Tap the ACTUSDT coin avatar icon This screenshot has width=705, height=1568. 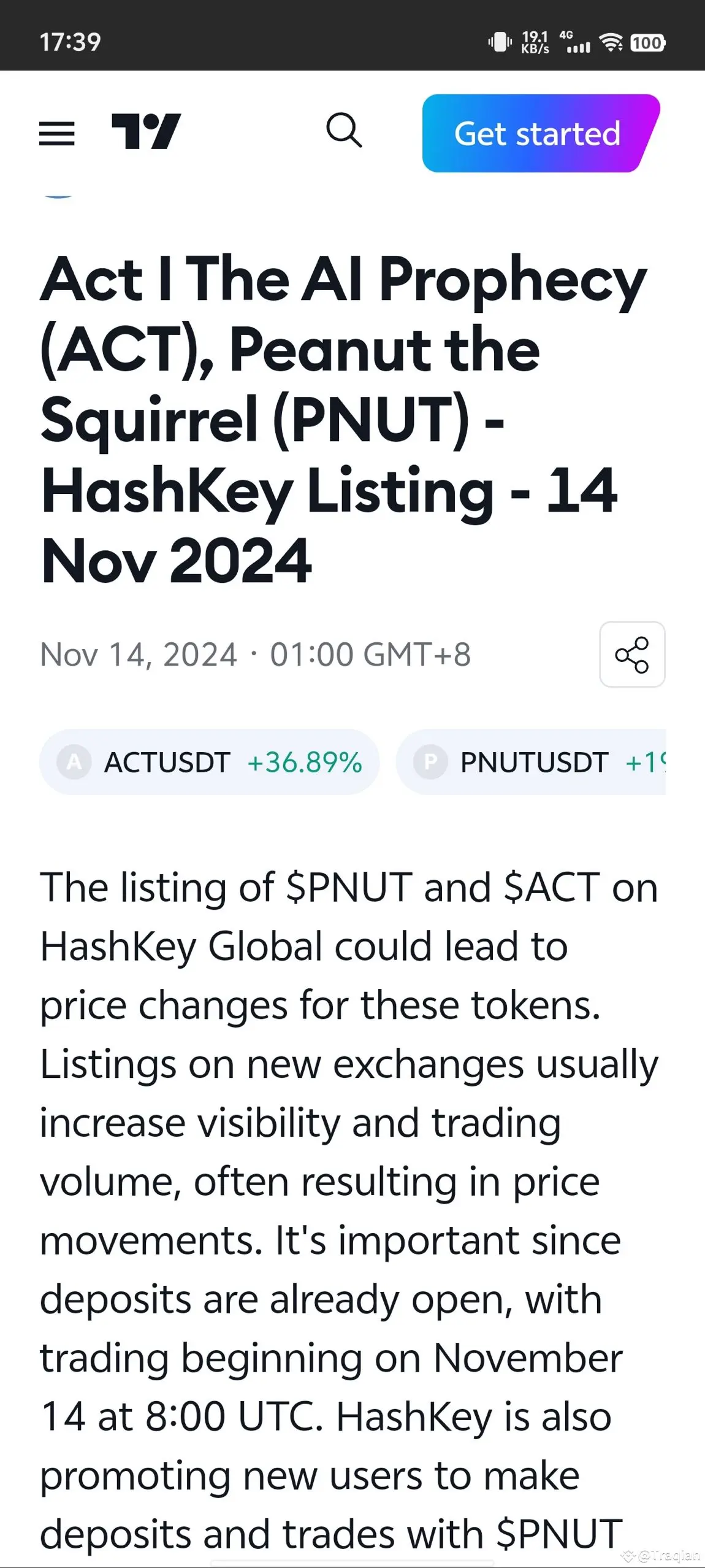[74, 762]
